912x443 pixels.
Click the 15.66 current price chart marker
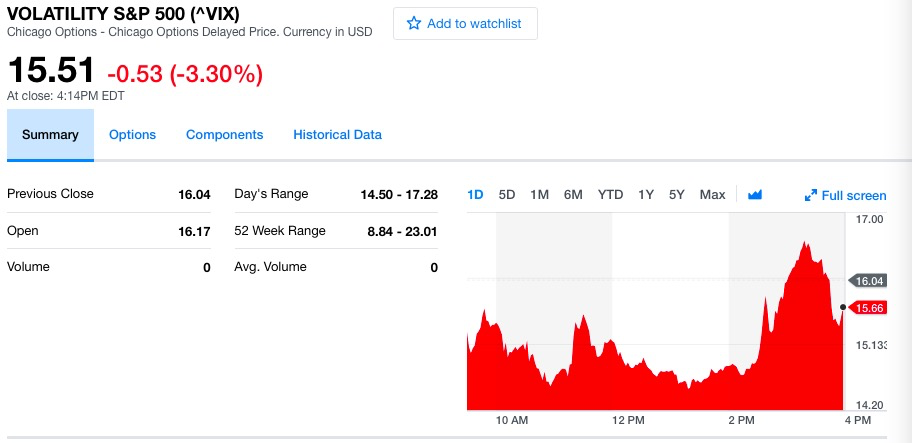click(x=870, y=307)
